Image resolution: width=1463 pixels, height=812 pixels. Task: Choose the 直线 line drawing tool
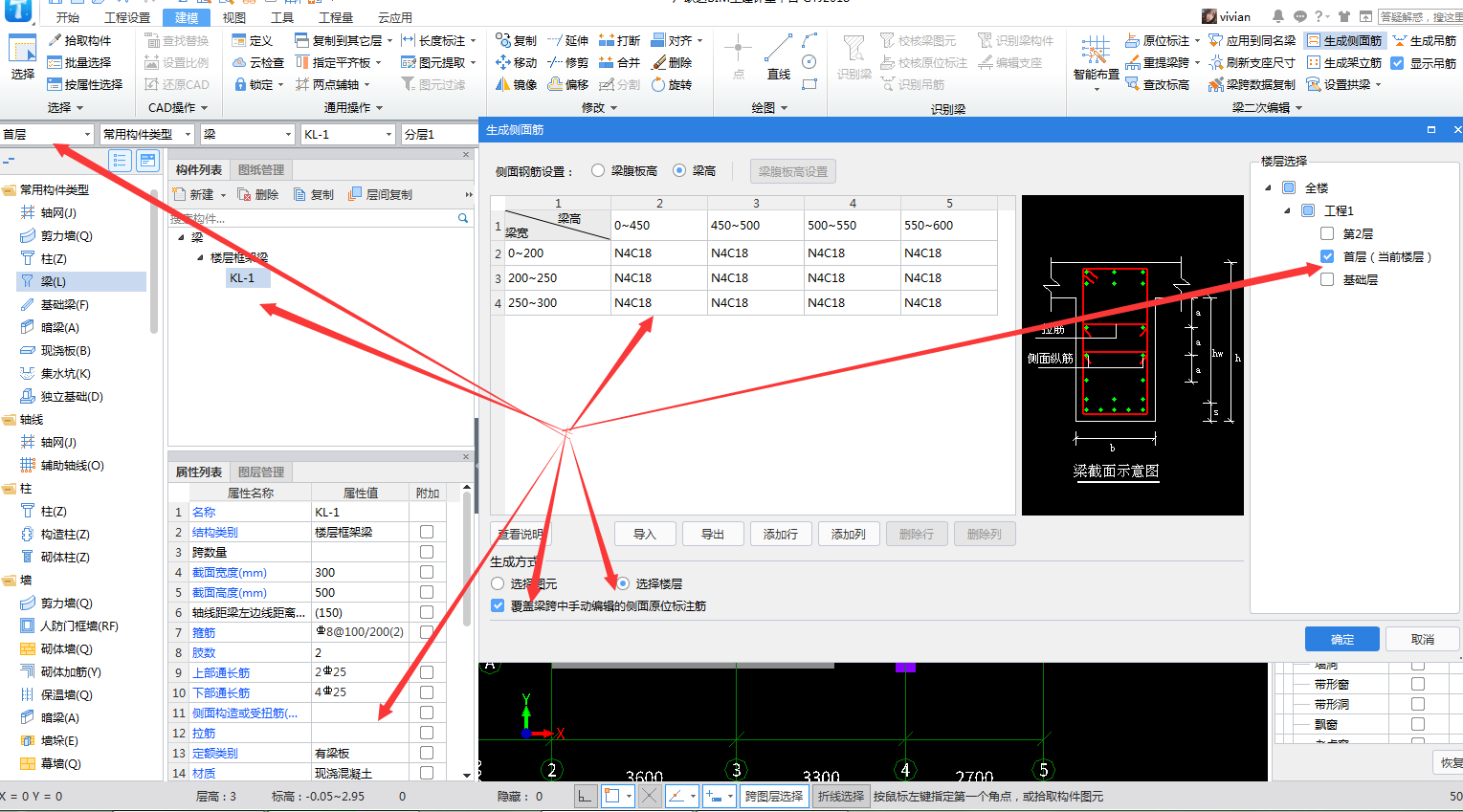point(779,57)
